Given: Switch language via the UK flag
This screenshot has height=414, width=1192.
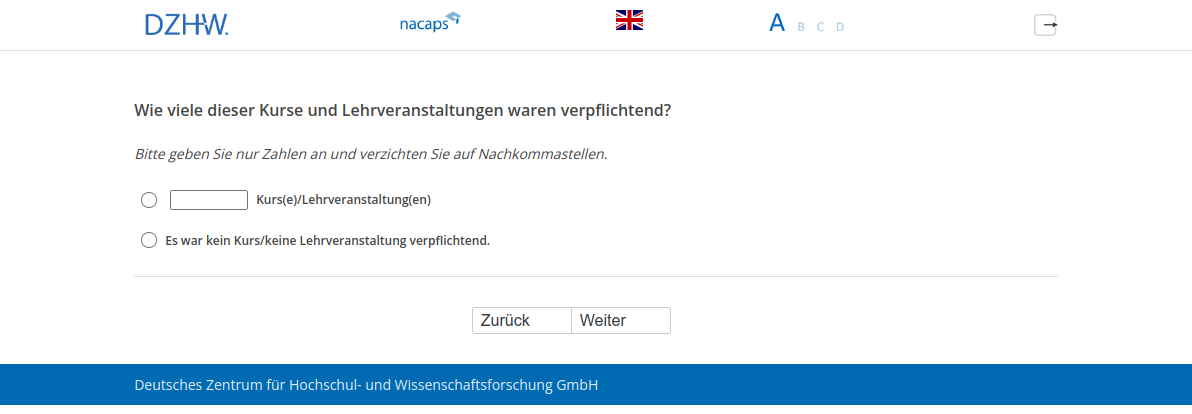Looking at the screenshot, I should click(629, 20).
